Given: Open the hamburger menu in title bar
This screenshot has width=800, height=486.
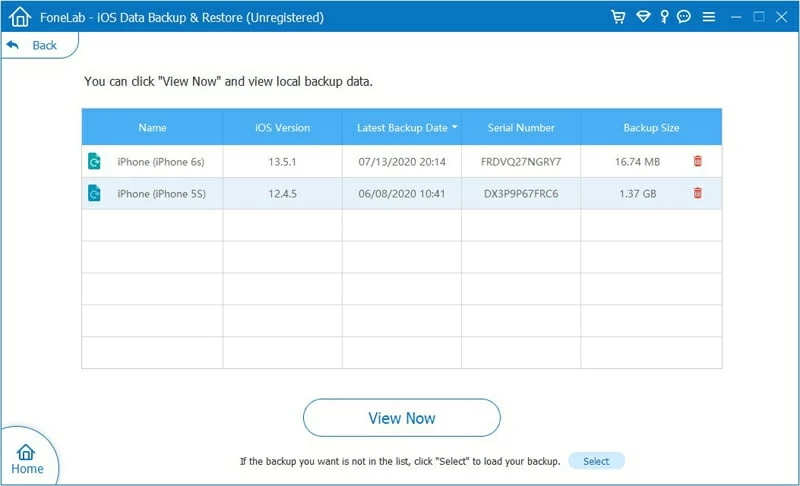Looking at the screenshot, I should [709, 17].
